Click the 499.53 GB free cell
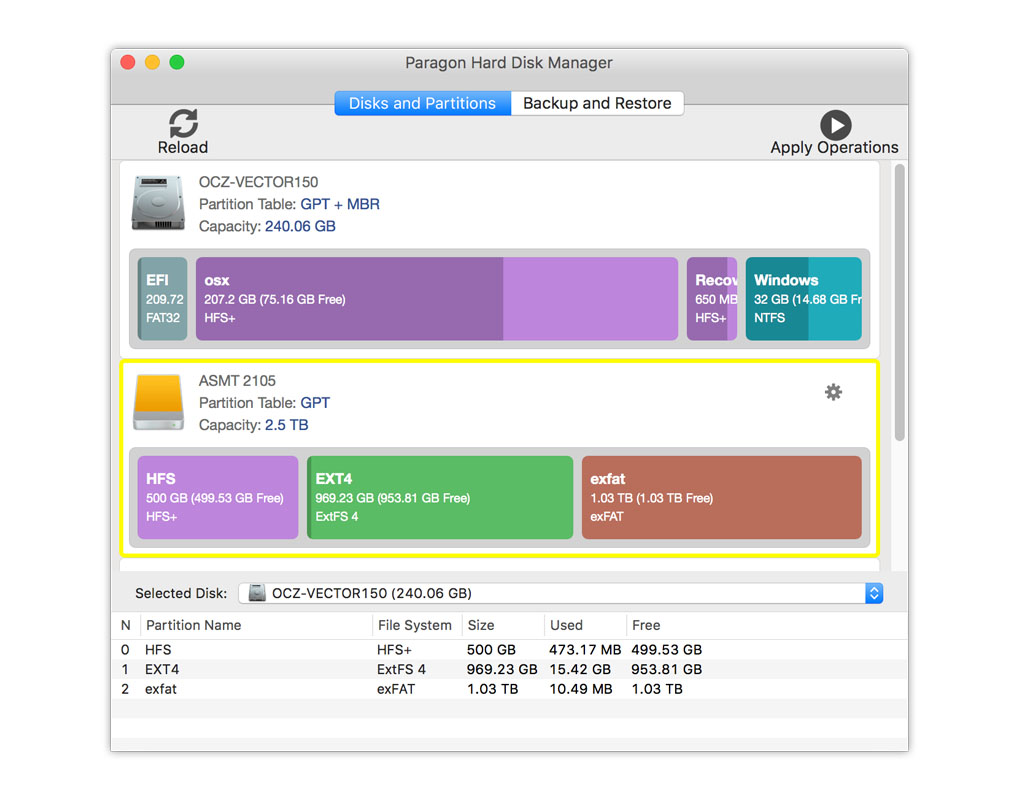Image resolution: width=1020 pixels, height=804 pixels. (667, 650)
